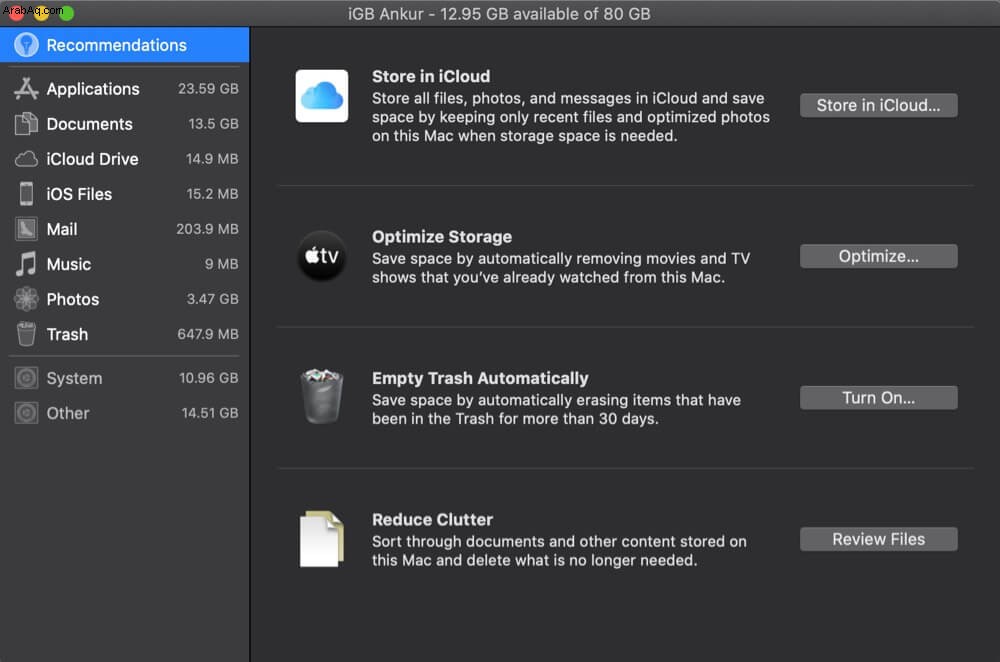Click the Reduce Clutter heading
The height and width of the screenshot is (662, 1000).
[x=432, y=520]
